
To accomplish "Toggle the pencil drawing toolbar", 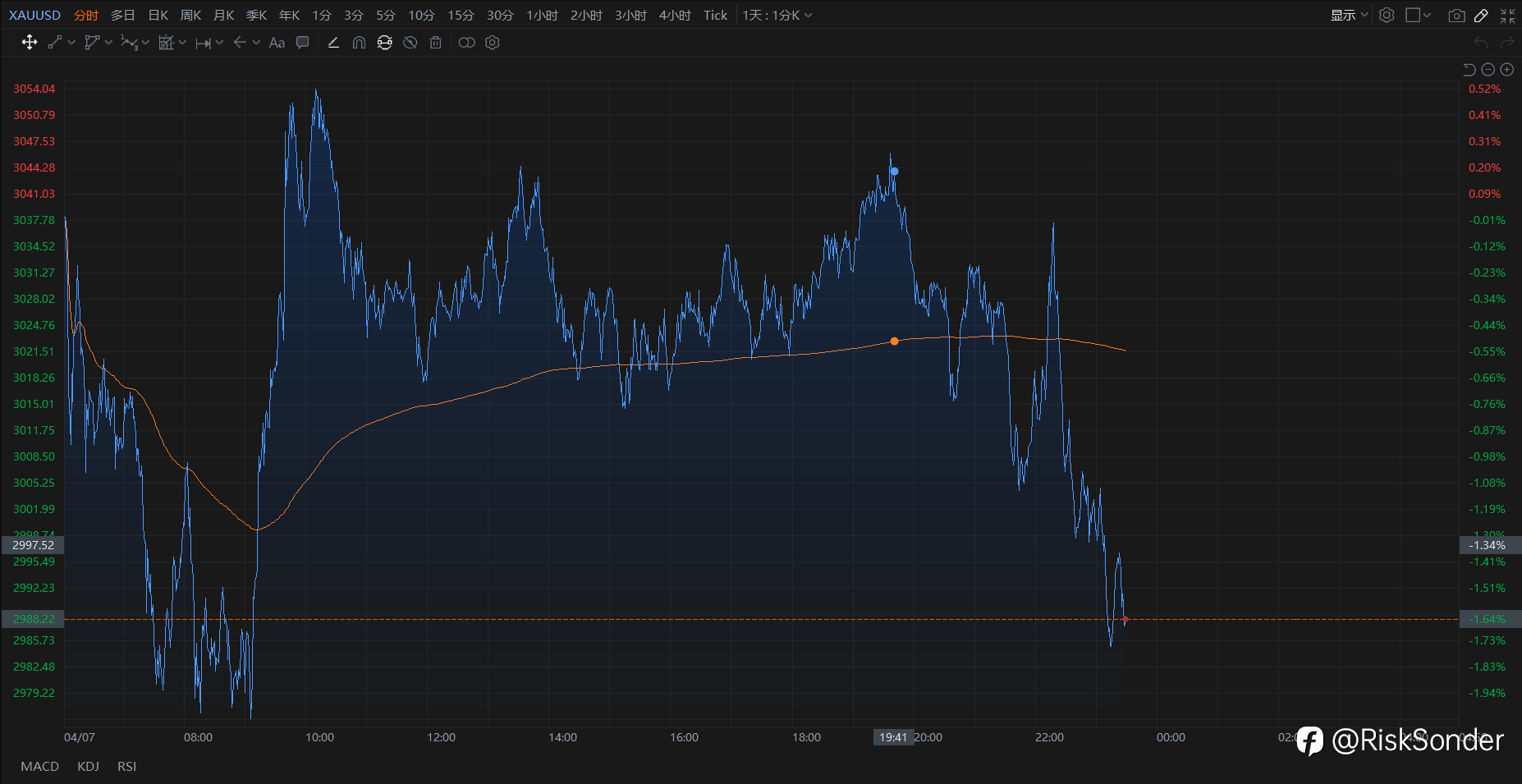I will 1482,16.
